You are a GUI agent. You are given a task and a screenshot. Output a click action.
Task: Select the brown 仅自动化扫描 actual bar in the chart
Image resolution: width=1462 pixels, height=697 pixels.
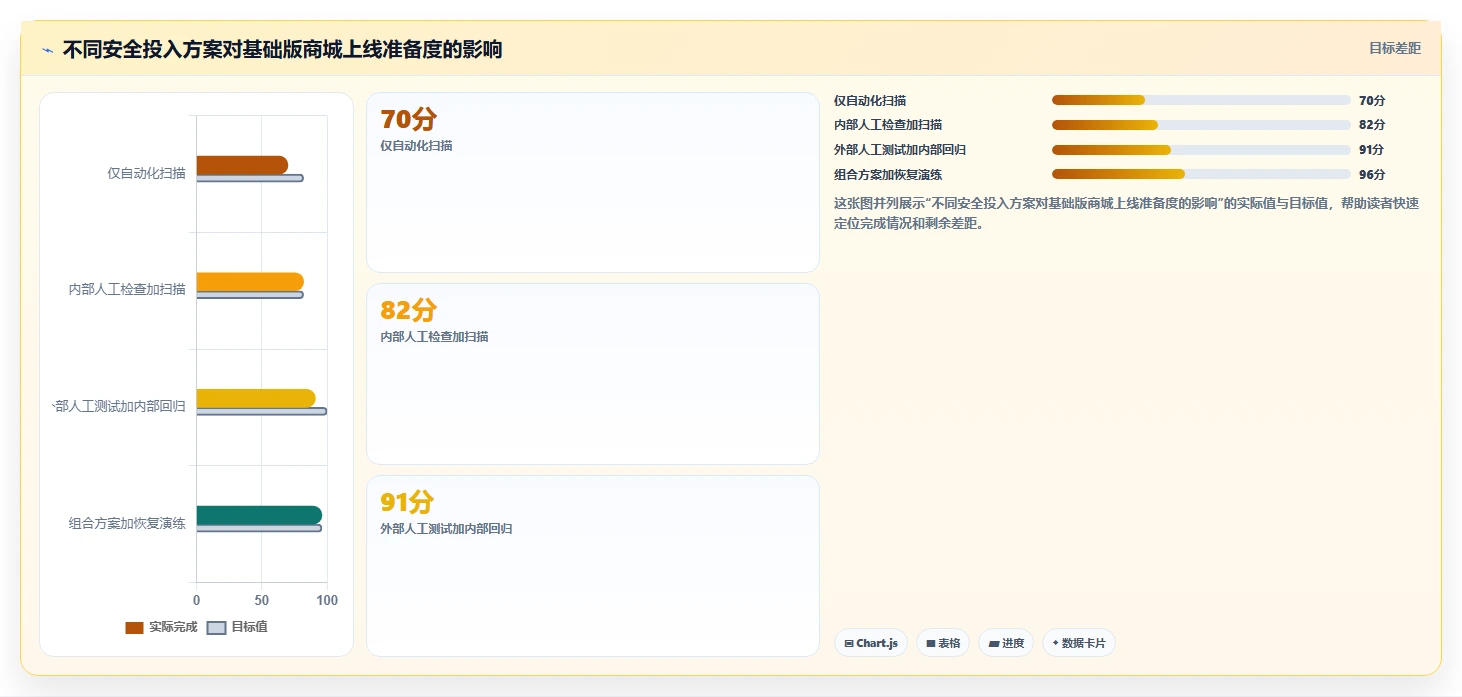(x=242, y=165)
